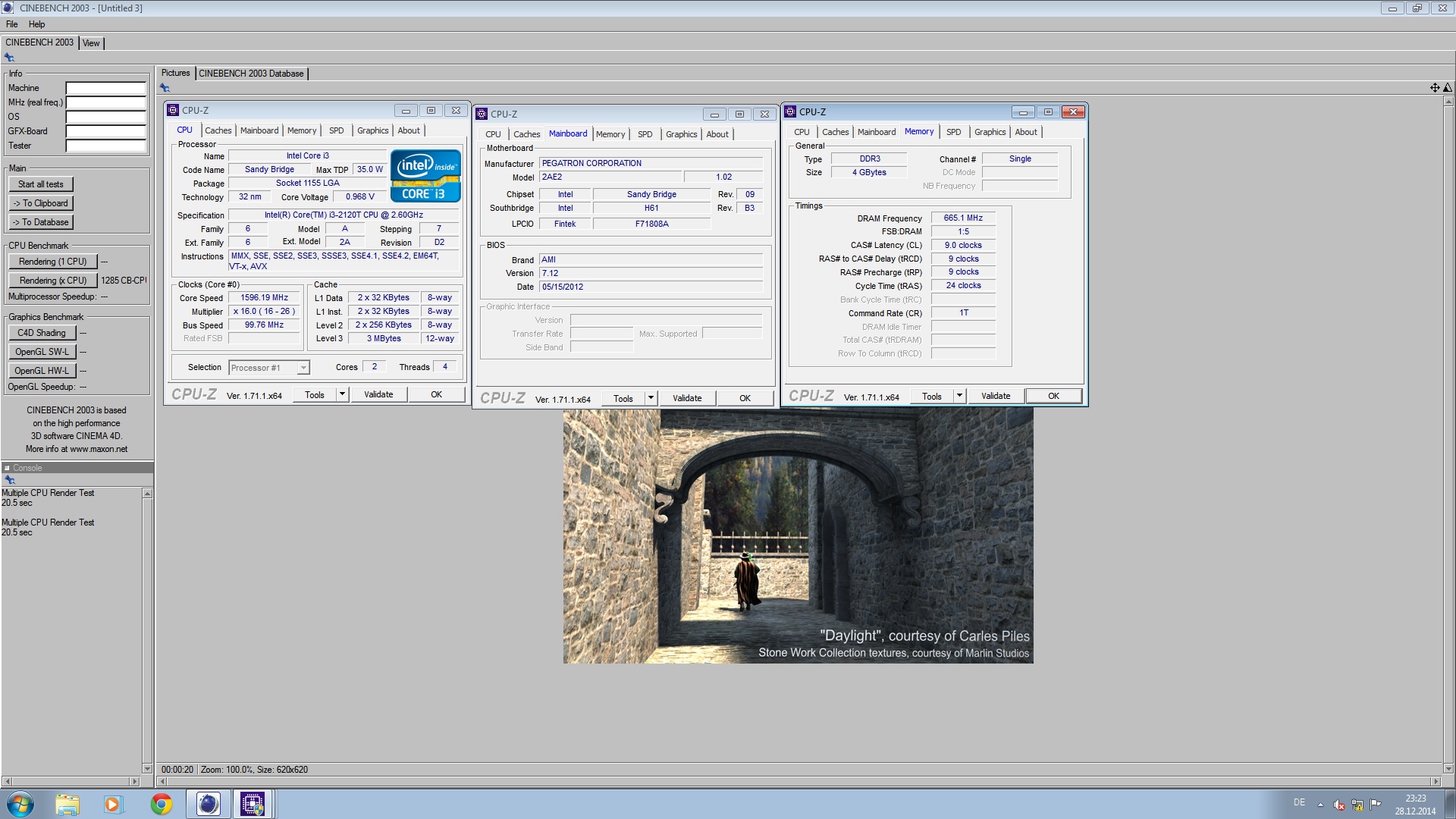
Task: Click the DE language indicator
Action: [1299, 802]
